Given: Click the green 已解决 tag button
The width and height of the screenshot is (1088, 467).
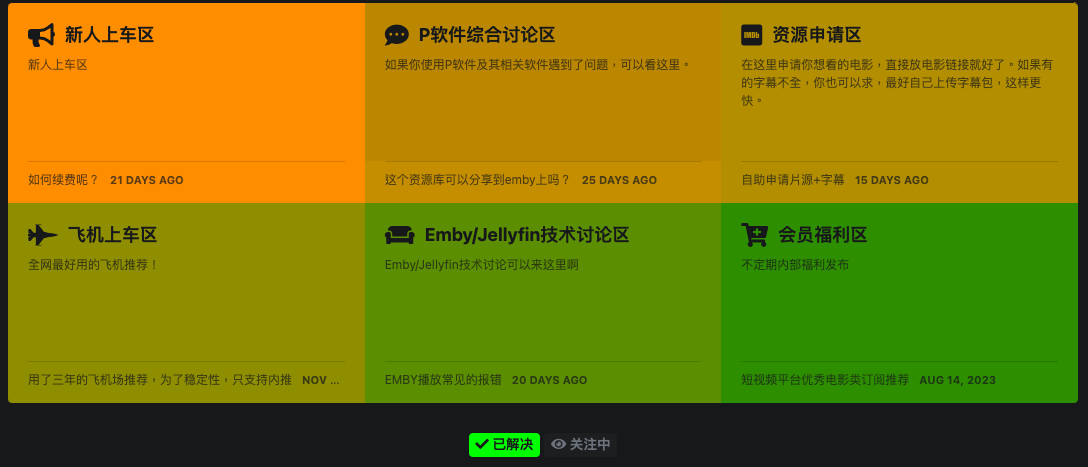Looking at the screenshot, I should [504, 445].
